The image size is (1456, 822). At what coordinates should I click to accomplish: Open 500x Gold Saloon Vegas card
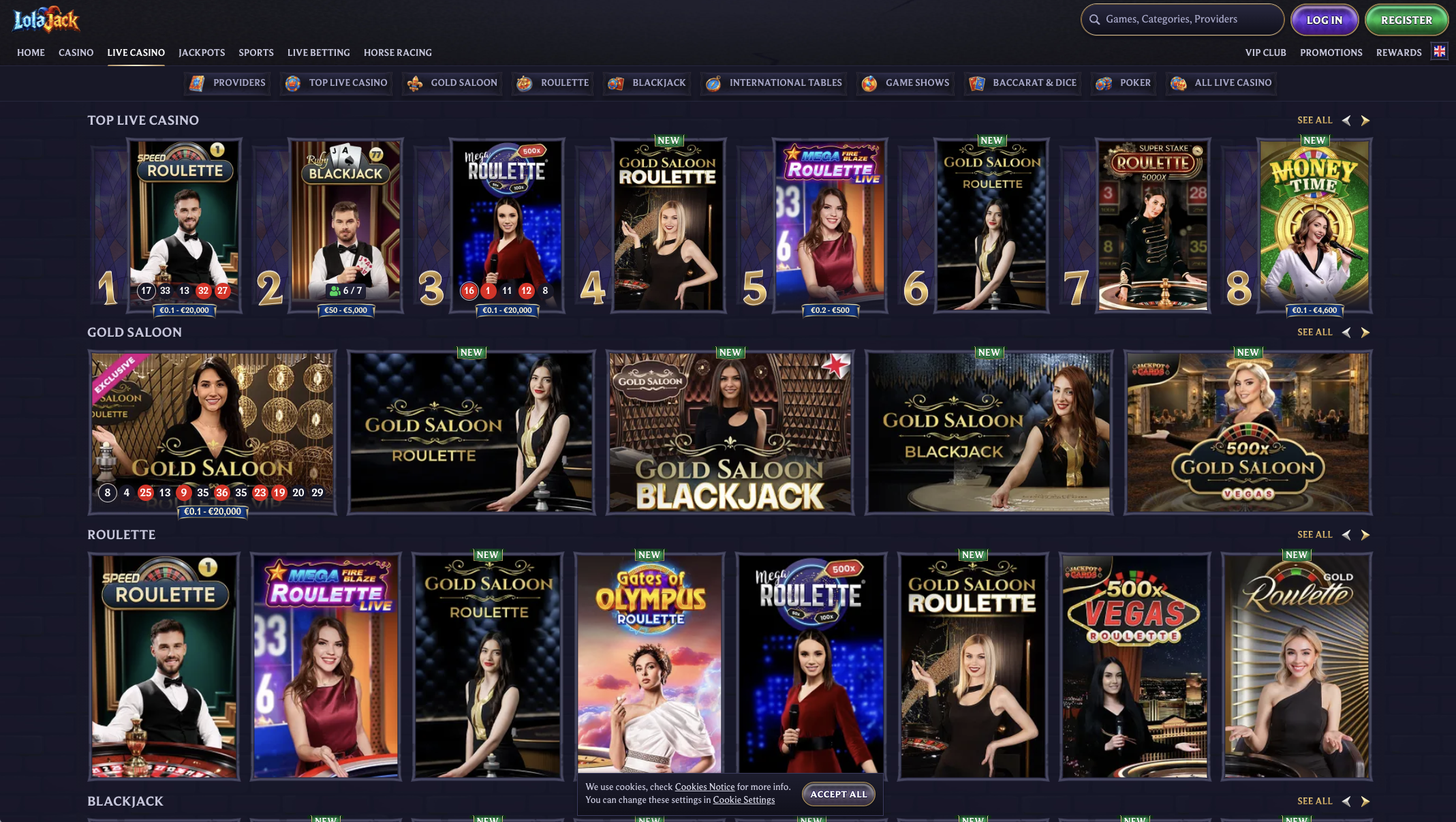coord(1248,432)
